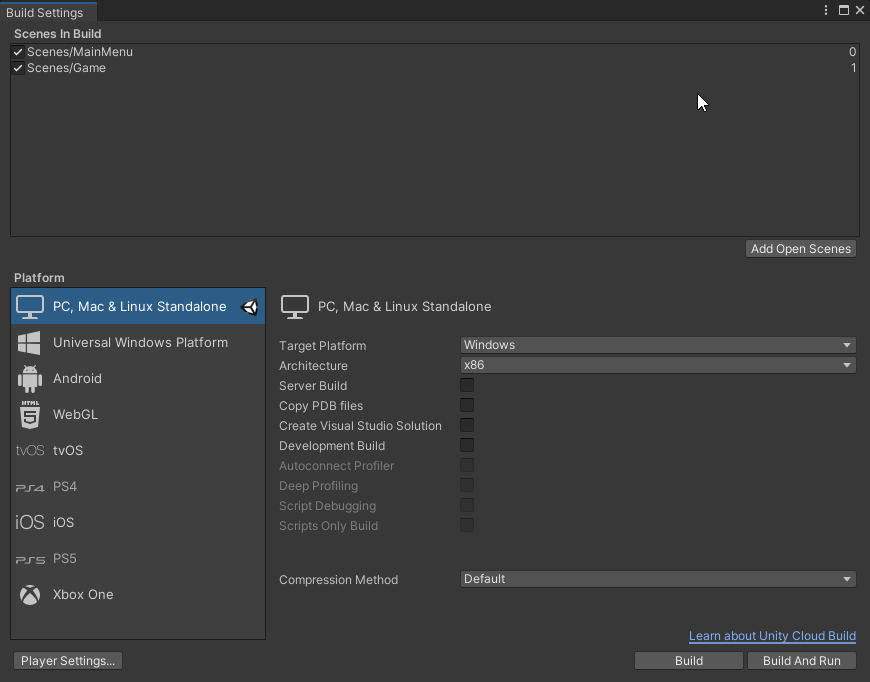Click scene index 0 in the scenes list

852,52
